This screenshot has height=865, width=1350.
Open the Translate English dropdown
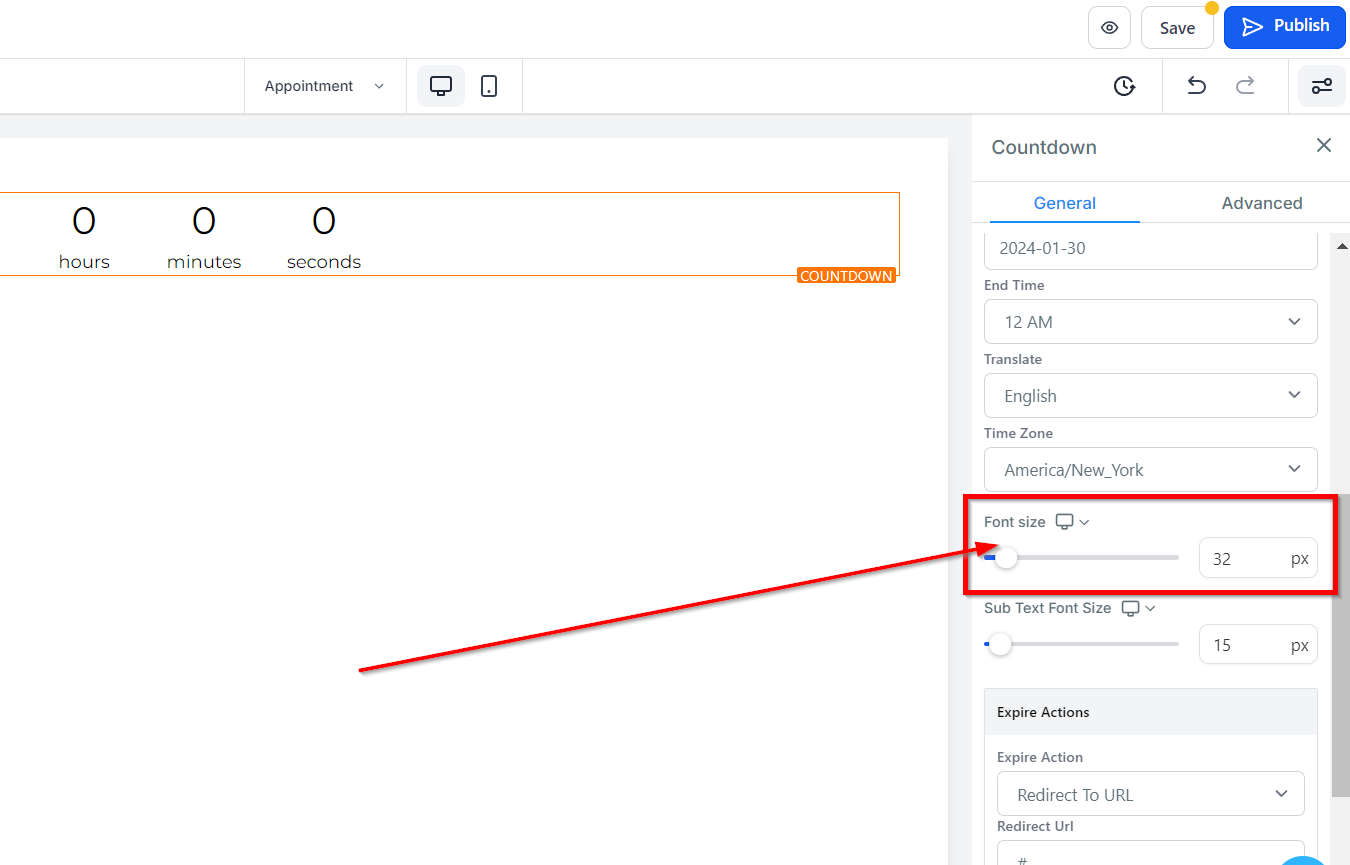click(1150, 396)
